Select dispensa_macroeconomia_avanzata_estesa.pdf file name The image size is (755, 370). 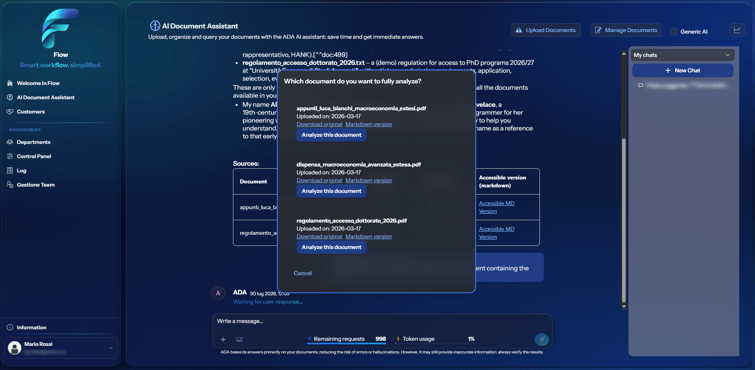pos(359,164)
